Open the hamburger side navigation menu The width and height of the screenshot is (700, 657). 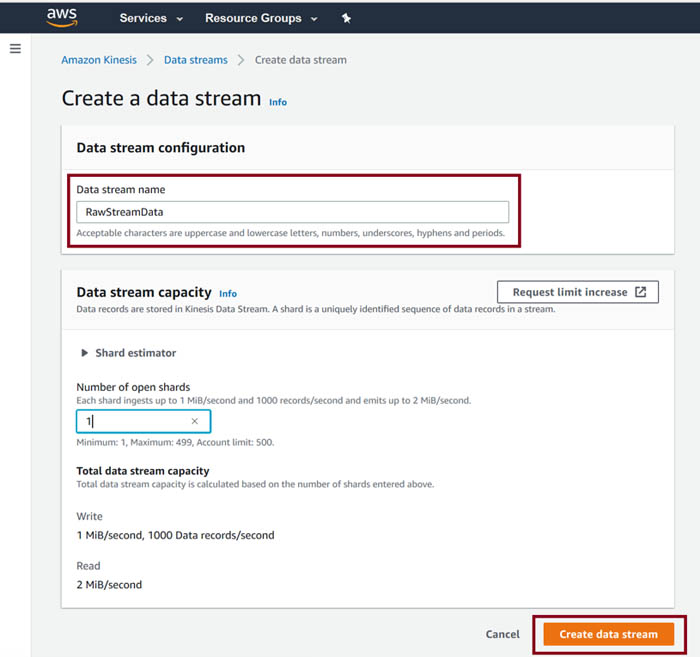[x=15, y=49]
